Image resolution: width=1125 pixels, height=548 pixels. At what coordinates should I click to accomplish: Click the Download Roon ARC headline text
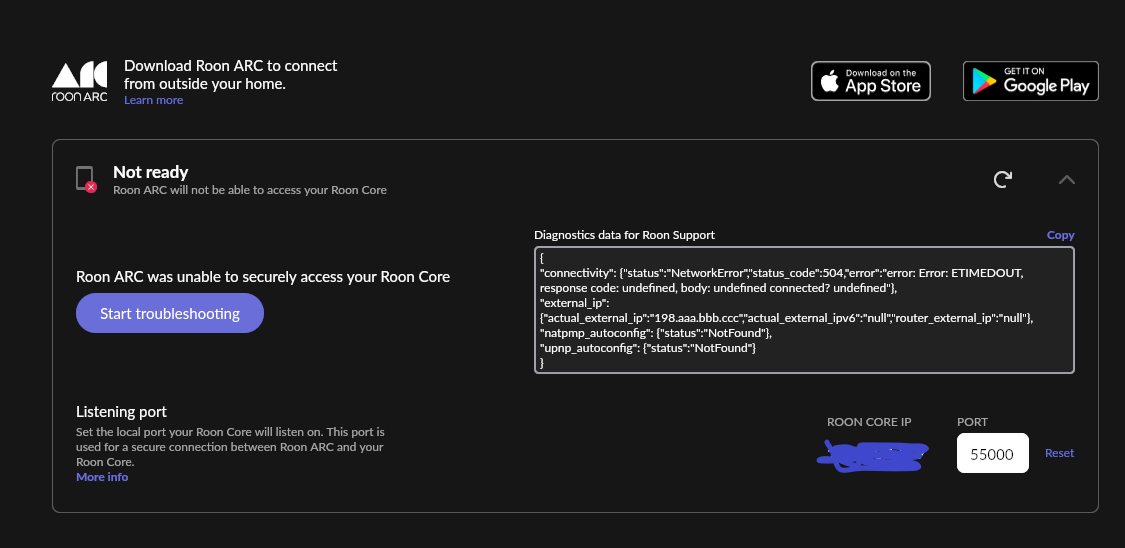click(x=230, y=75)
